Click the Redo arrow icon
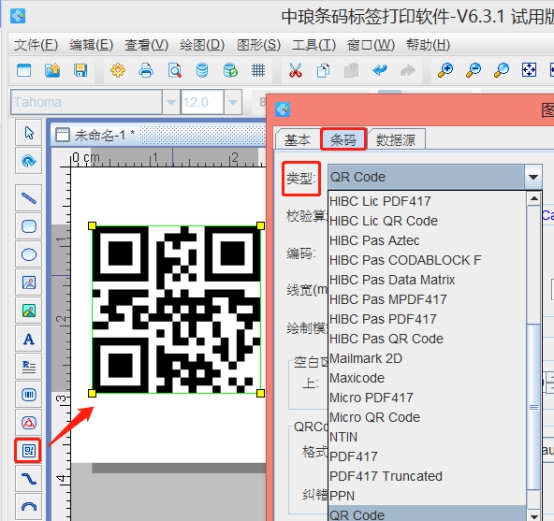 tap(408, 70)
